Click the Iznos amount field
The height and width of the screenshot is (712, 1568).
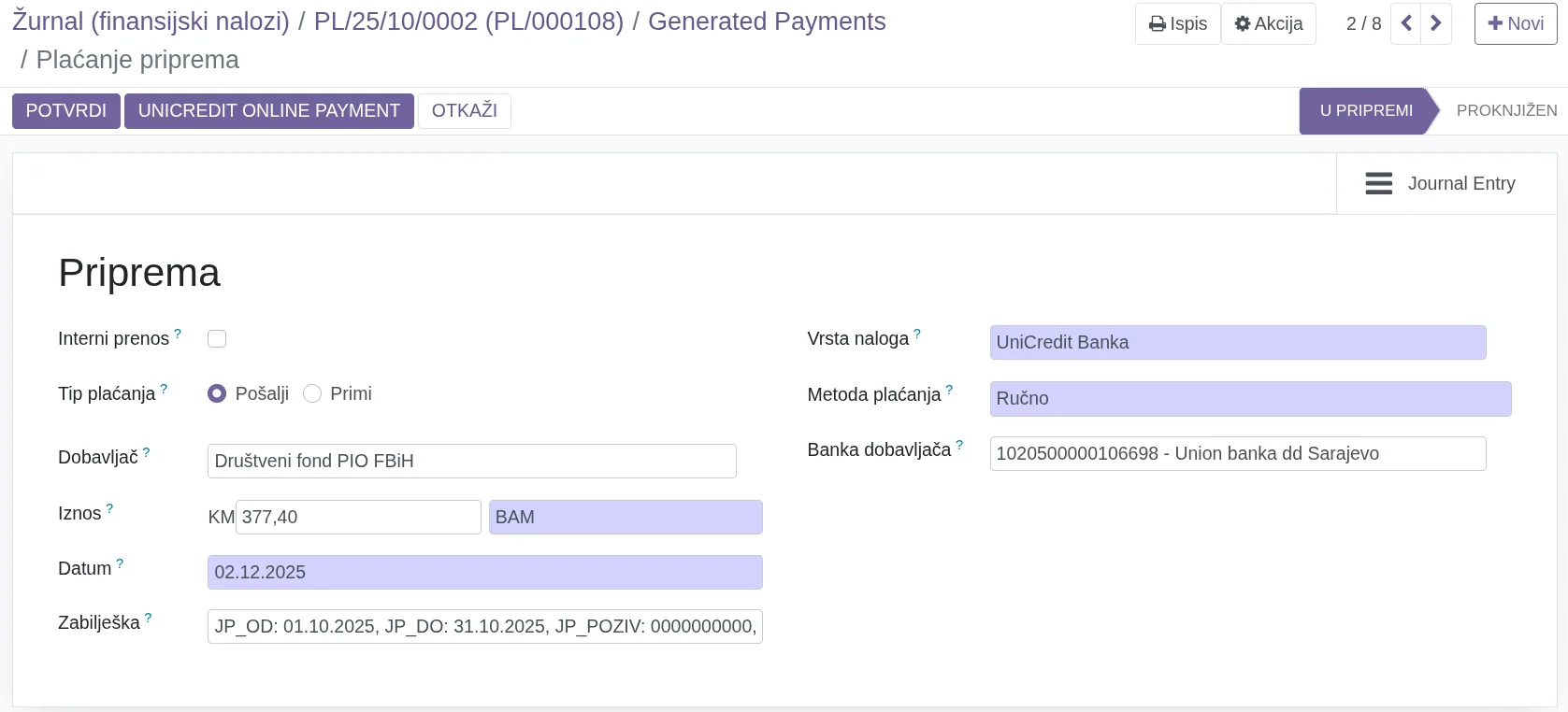357,517
